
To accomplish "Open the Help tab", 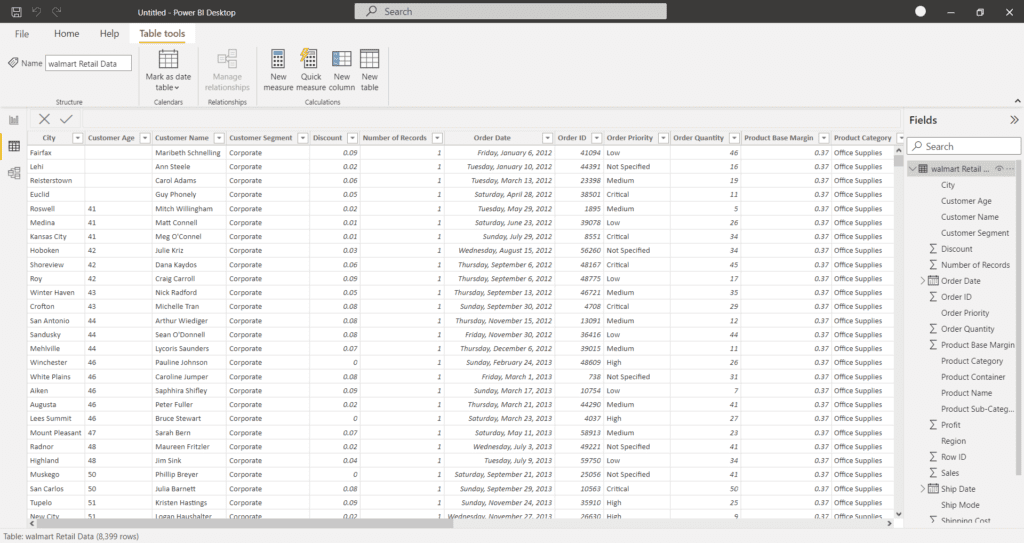I will [x=109, y=33].
